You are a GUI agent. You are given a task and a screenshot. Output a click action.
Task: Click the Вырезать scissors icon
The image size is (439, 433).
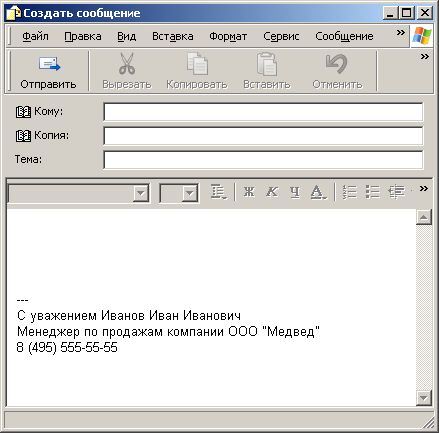click(x=127, y=63)
